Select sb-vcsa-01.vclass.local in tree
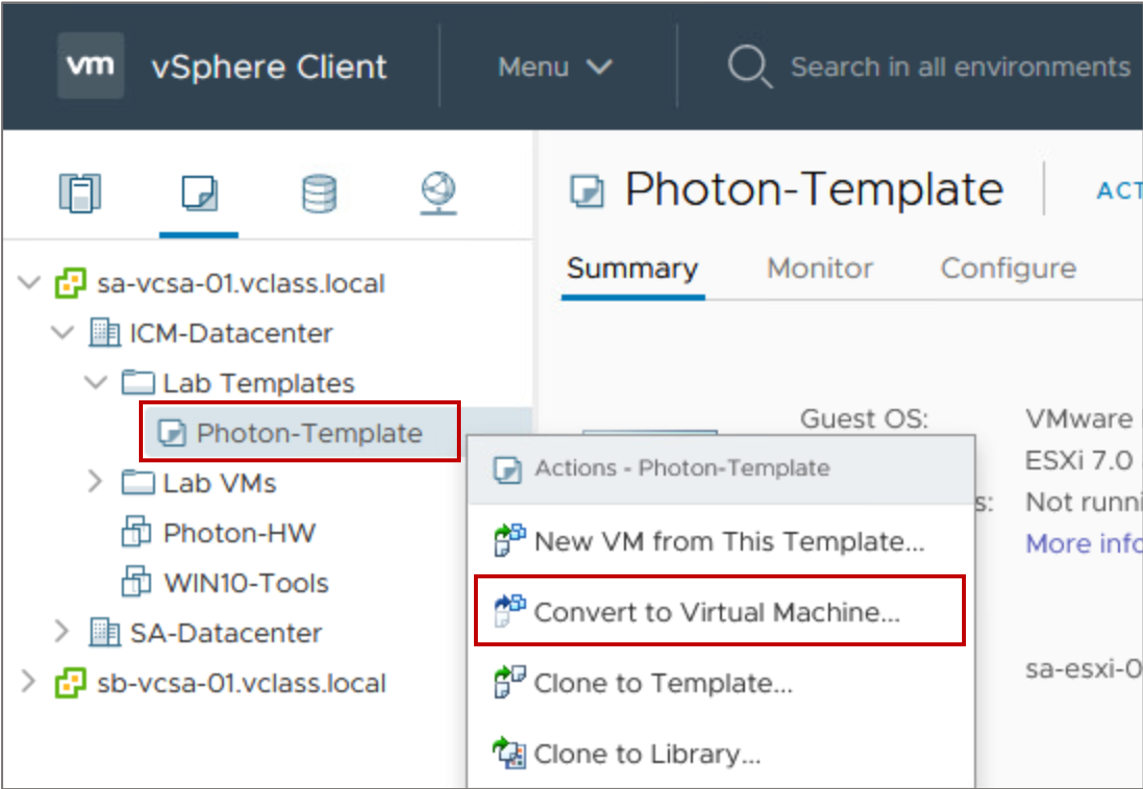The height and width of the screenshot is (789, 1143). coord(241,683)
